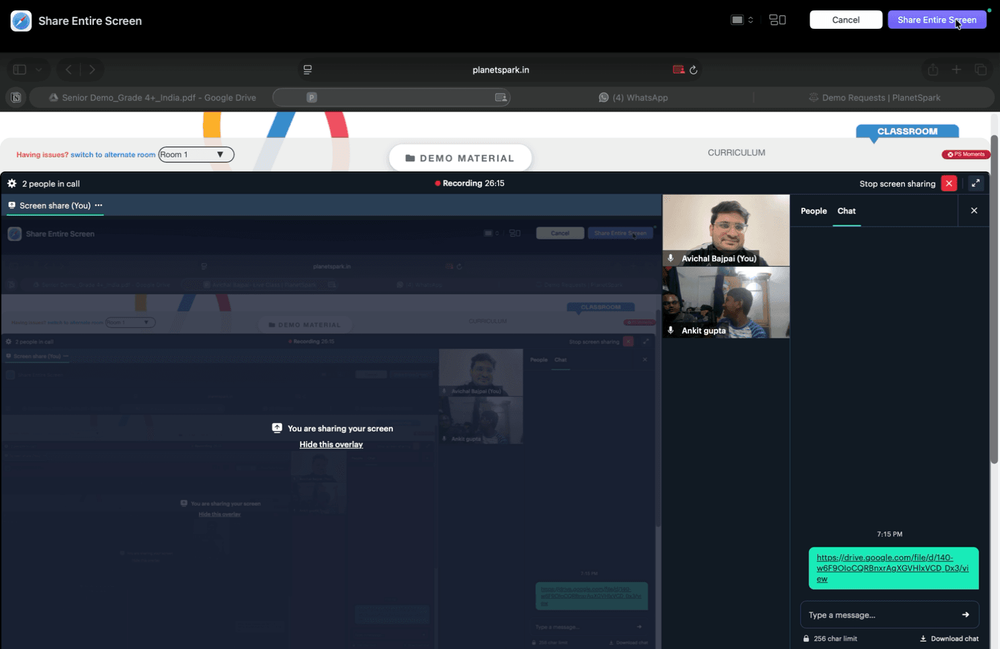1000x649 pixels.
Task: Select Avichal Bajpai (You) video thumbnail
Action: tap(726, 230)
